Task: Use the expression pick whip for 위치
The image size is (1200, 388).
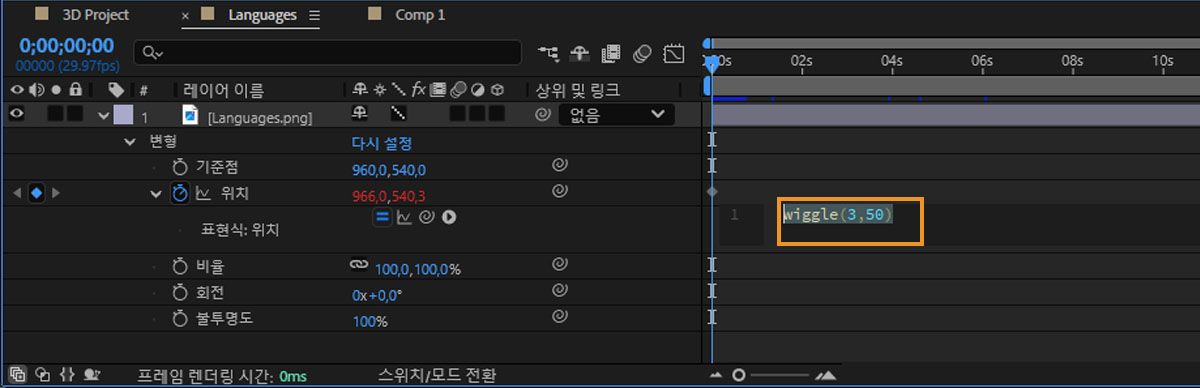Action: [427, 216]
